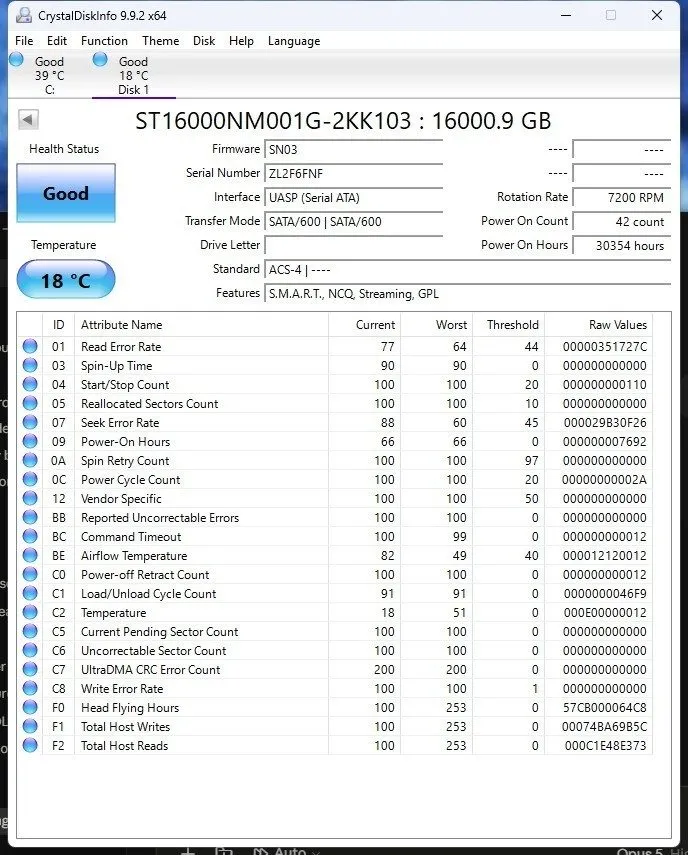Click the status orb for Current Pending Sector Count
The image size is (688, 855).
click(30, 631)
